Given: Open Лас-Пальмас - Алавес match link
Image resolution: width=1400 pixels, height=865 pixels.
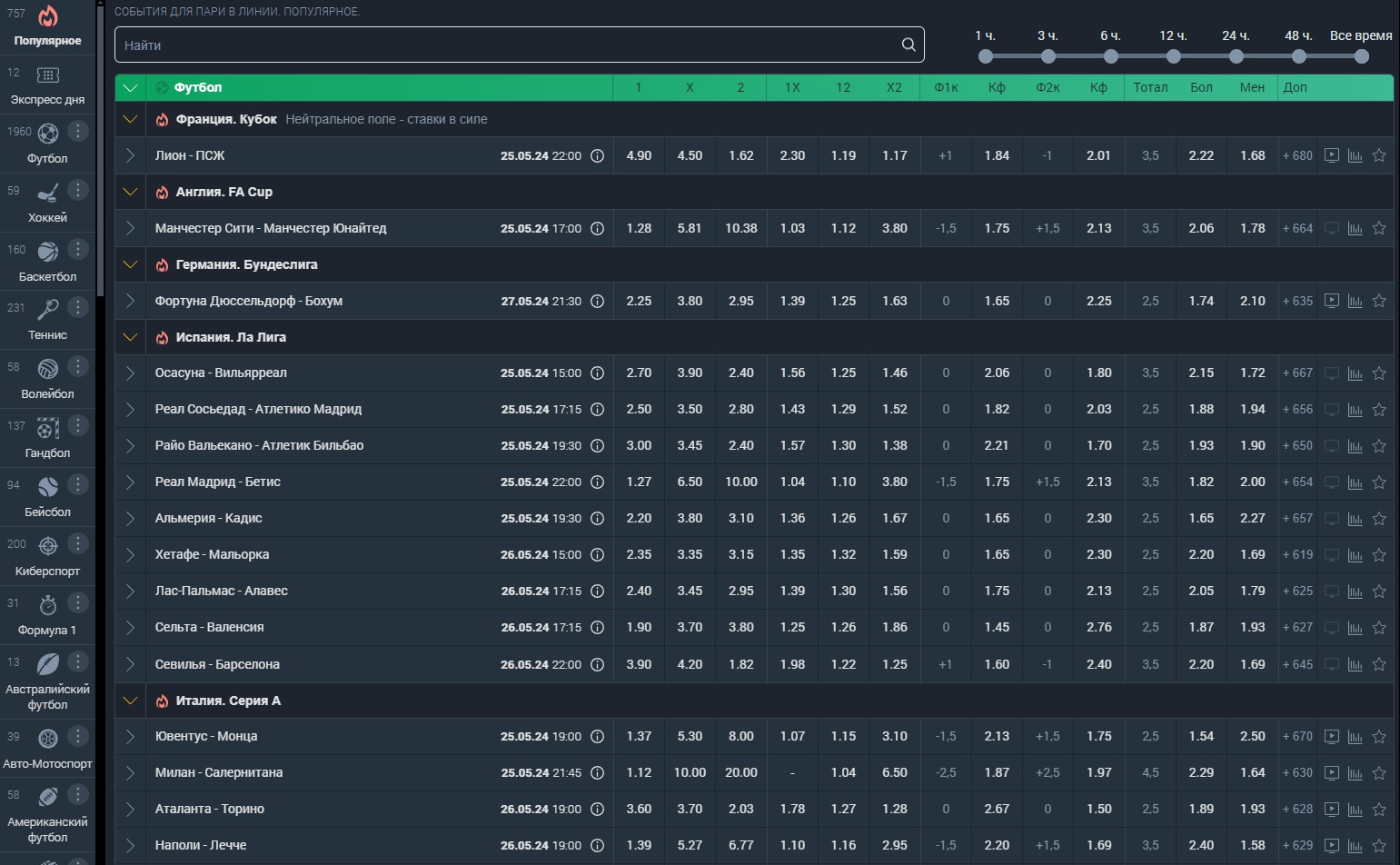Looking at the screenshot, I should (x=221, y=591).
